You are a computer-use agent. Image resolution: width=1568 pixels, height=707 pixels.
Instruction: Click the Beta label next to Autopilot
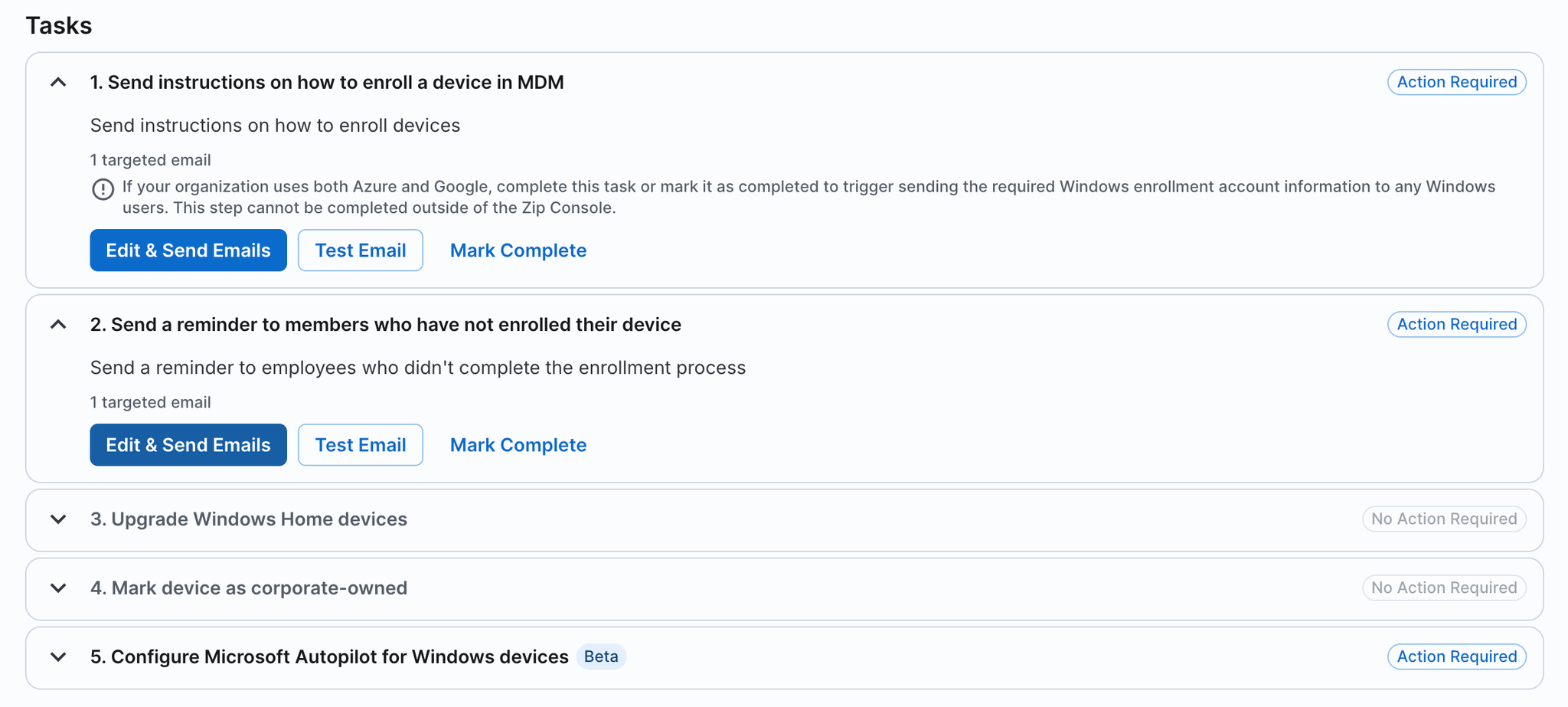[x=601, y=657]
